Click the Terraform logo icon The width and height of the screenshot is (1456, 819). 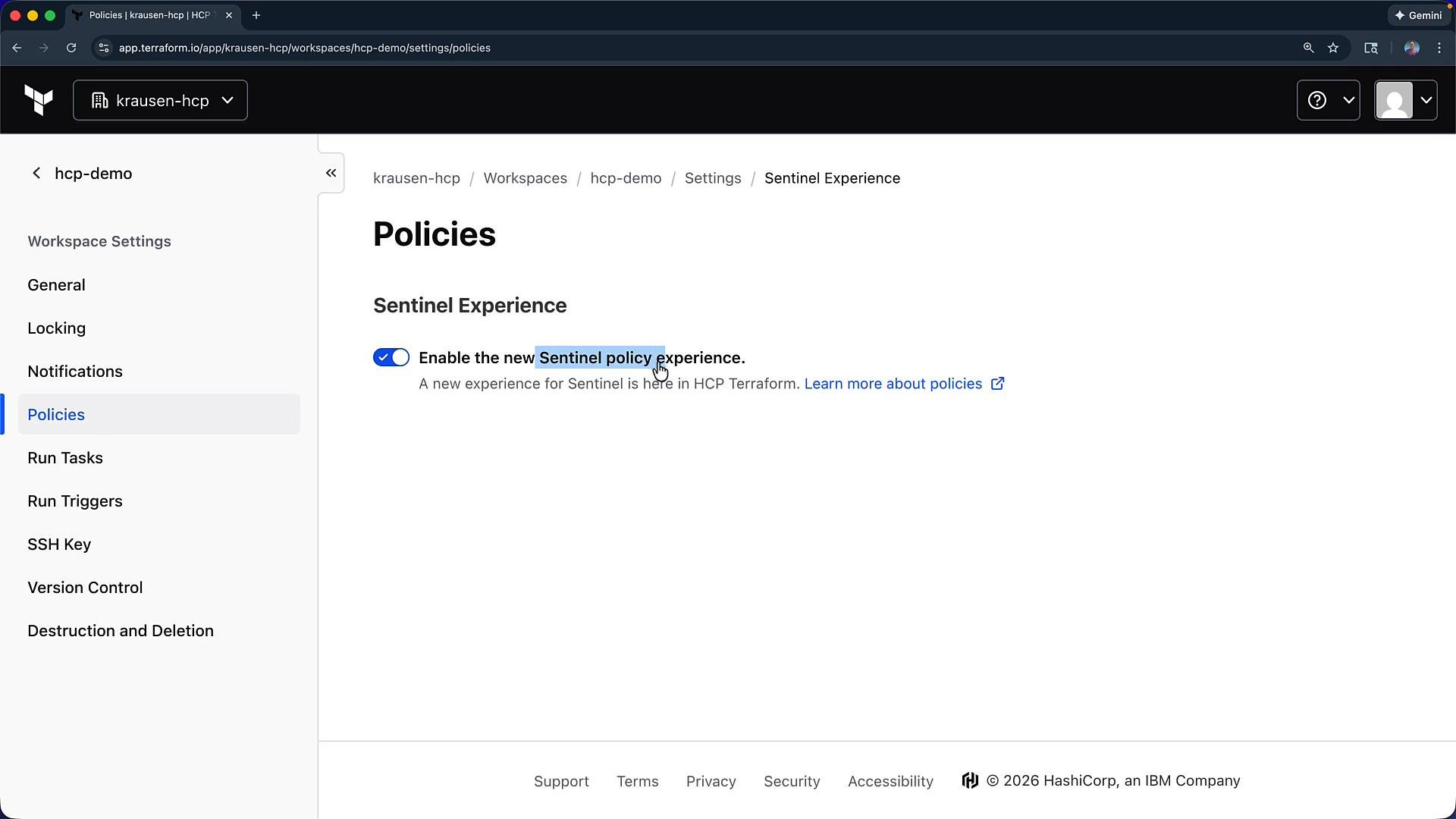39,100
